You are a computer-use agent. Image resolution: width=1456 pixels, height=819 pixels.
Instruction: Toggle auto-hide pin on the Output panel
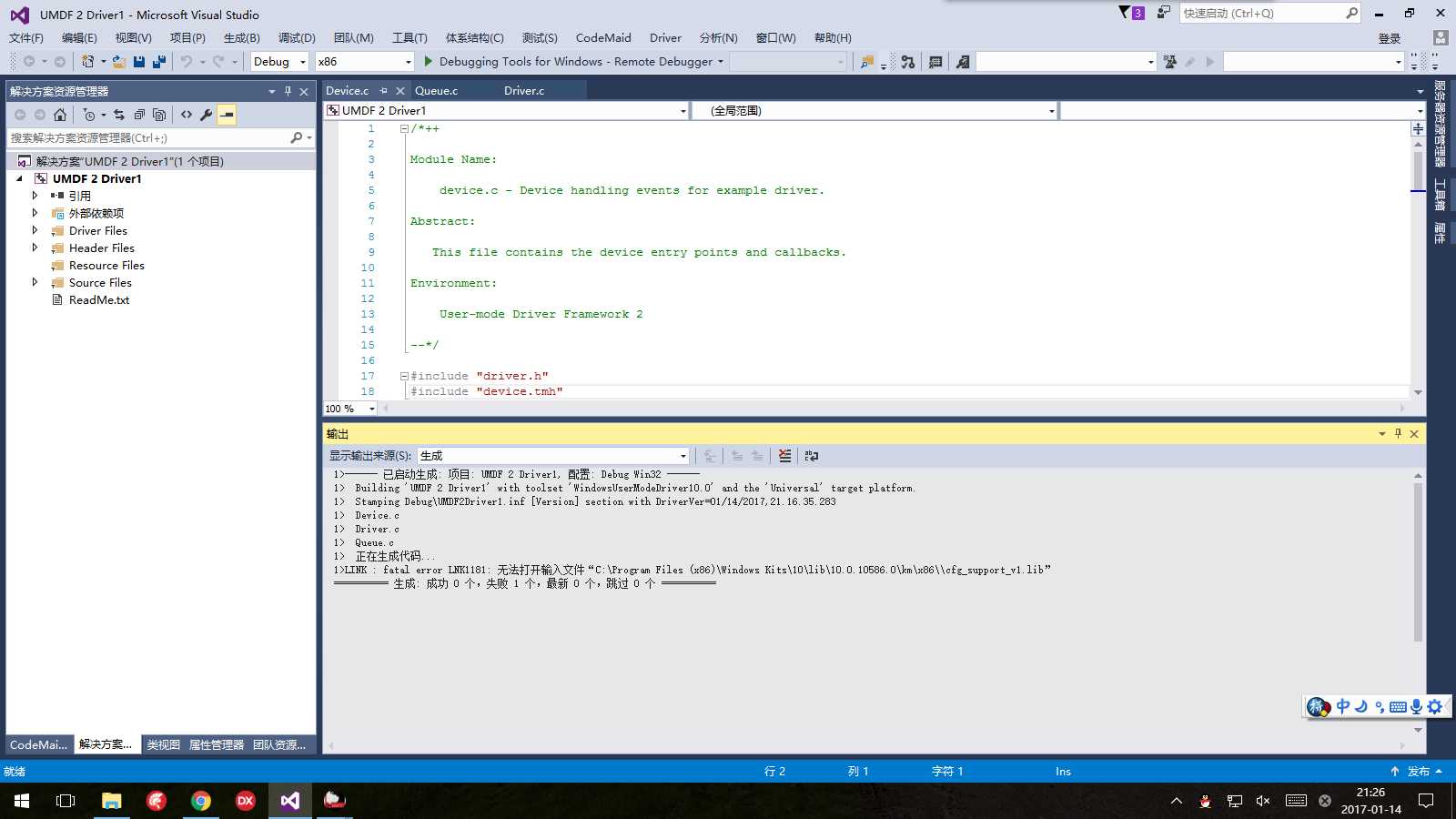(x=1399, y=434)
